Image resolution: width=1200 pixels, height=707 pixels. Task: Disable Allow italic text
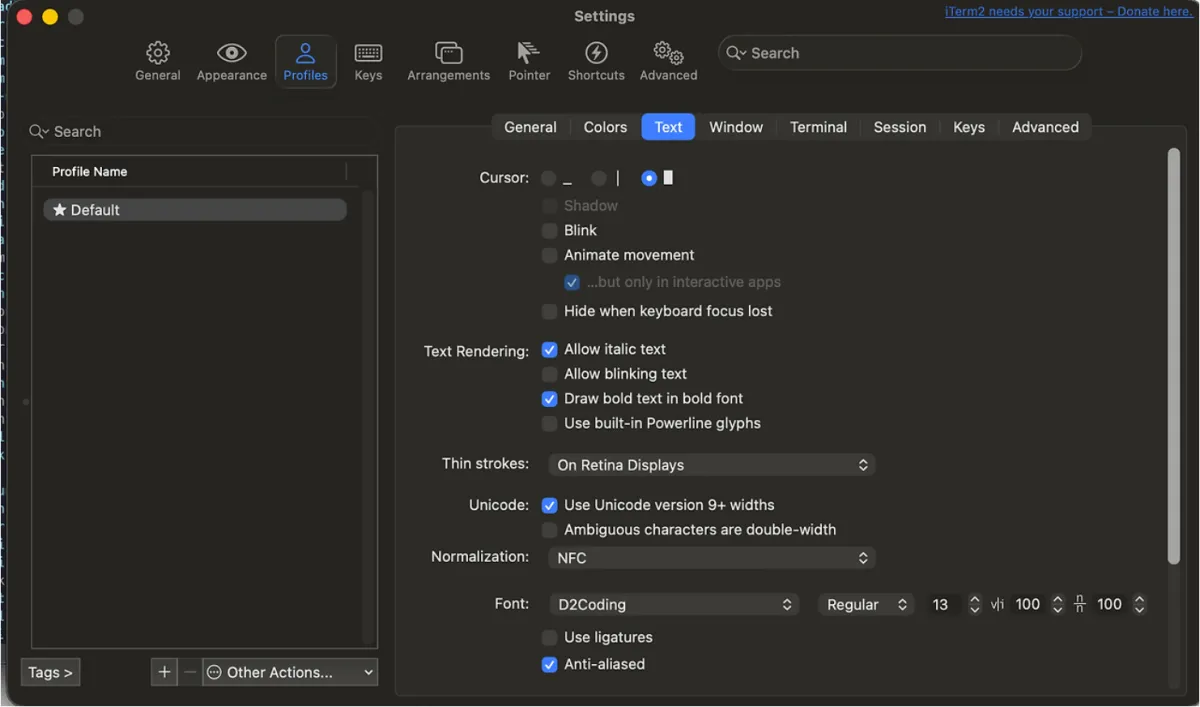point(549,349)
